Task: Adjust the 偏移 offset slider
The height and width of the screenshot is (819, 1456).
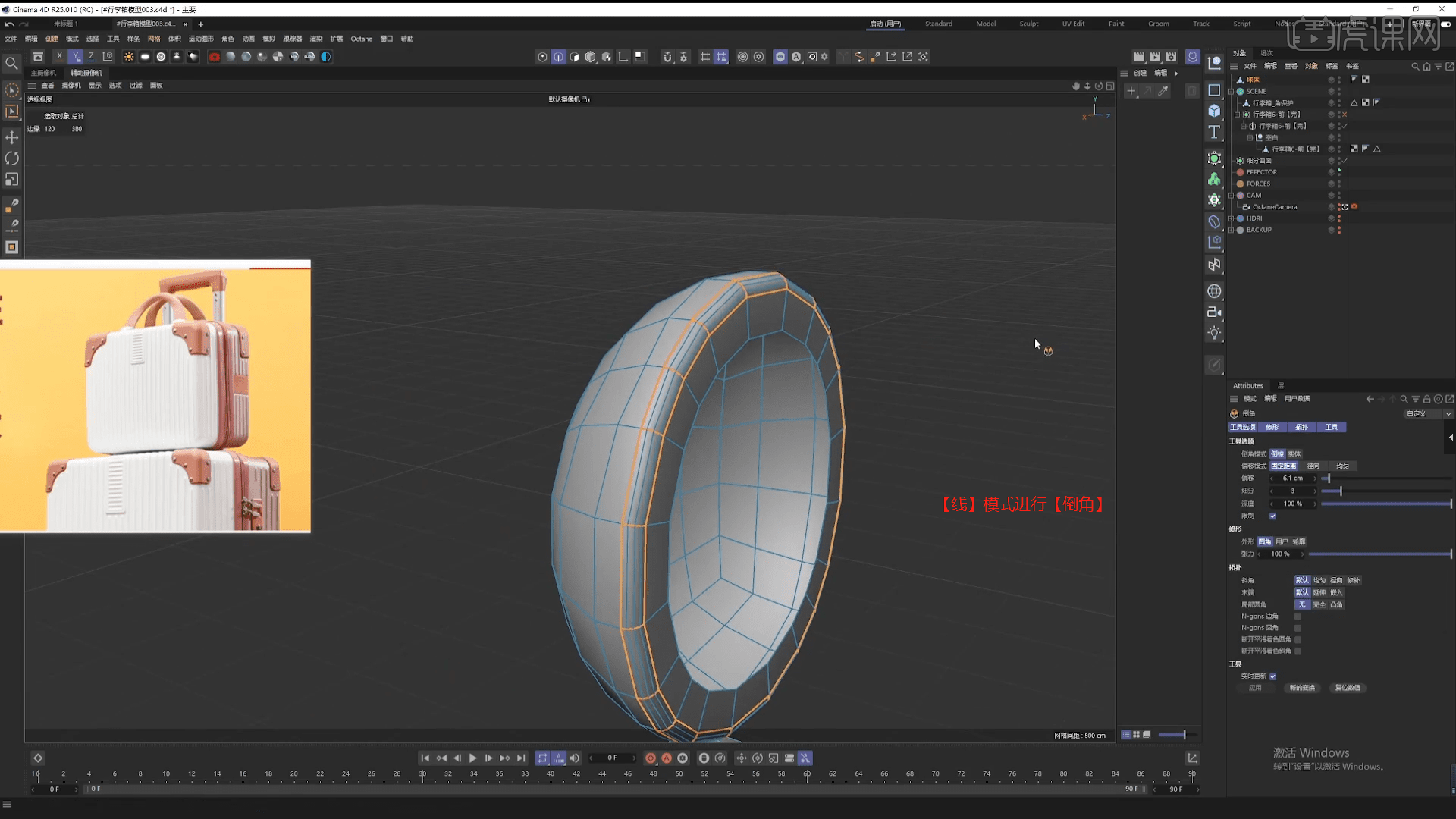Action: pyautogui.click(x=1386, y=479)
